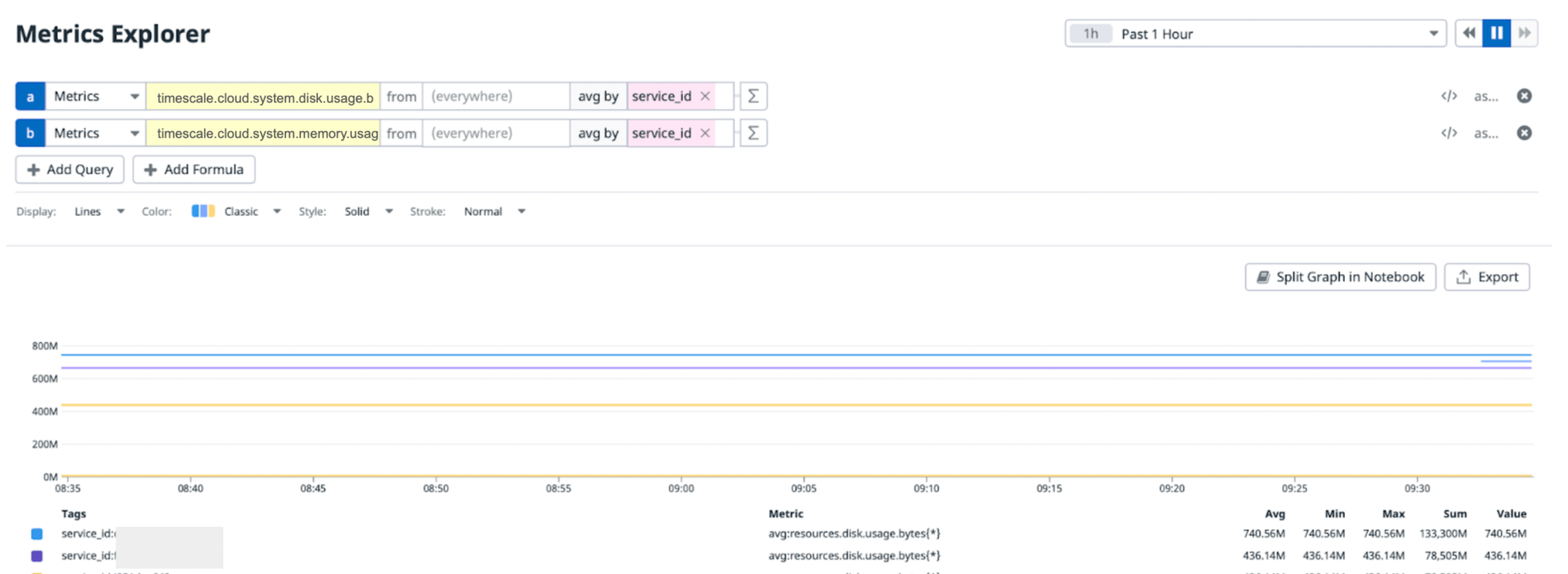This screenshot has width=1568, height=574.
Task: Remove service_id tag from query b
Action: 705,133
